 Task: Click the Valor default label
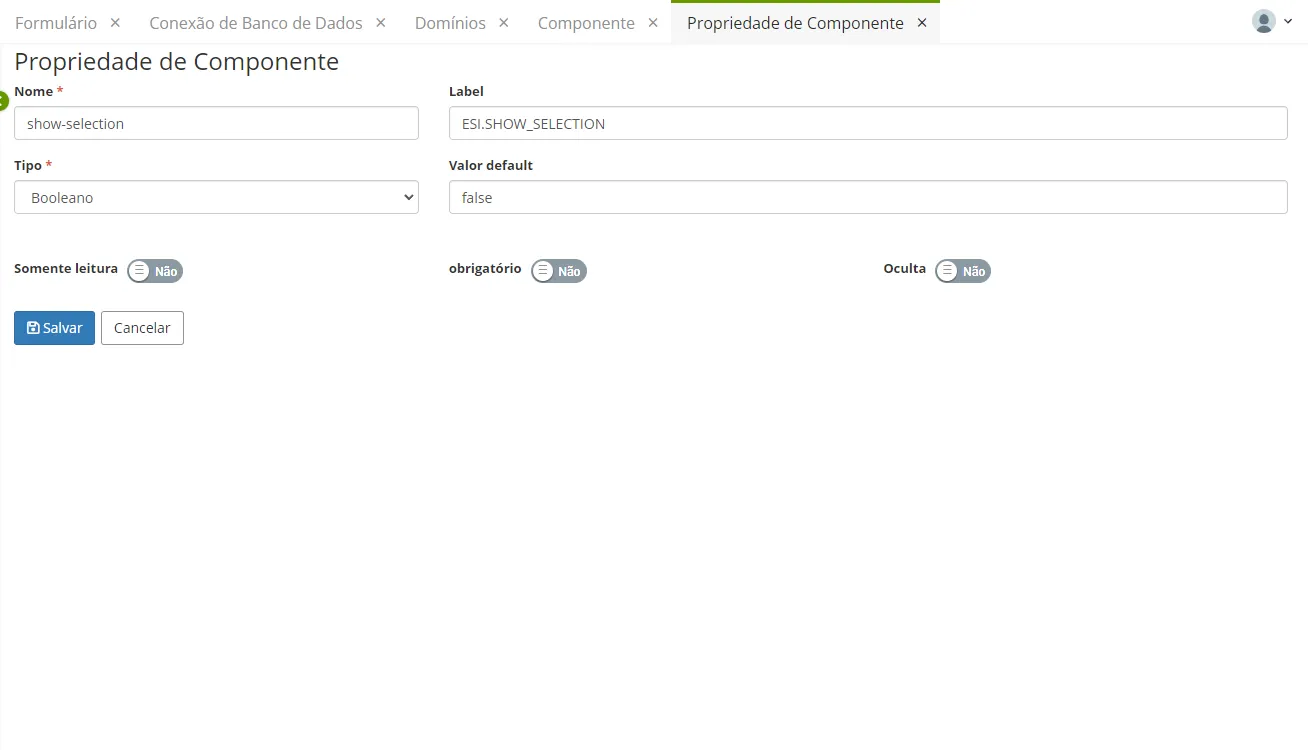pyautogui.click(x=491, y=165)
